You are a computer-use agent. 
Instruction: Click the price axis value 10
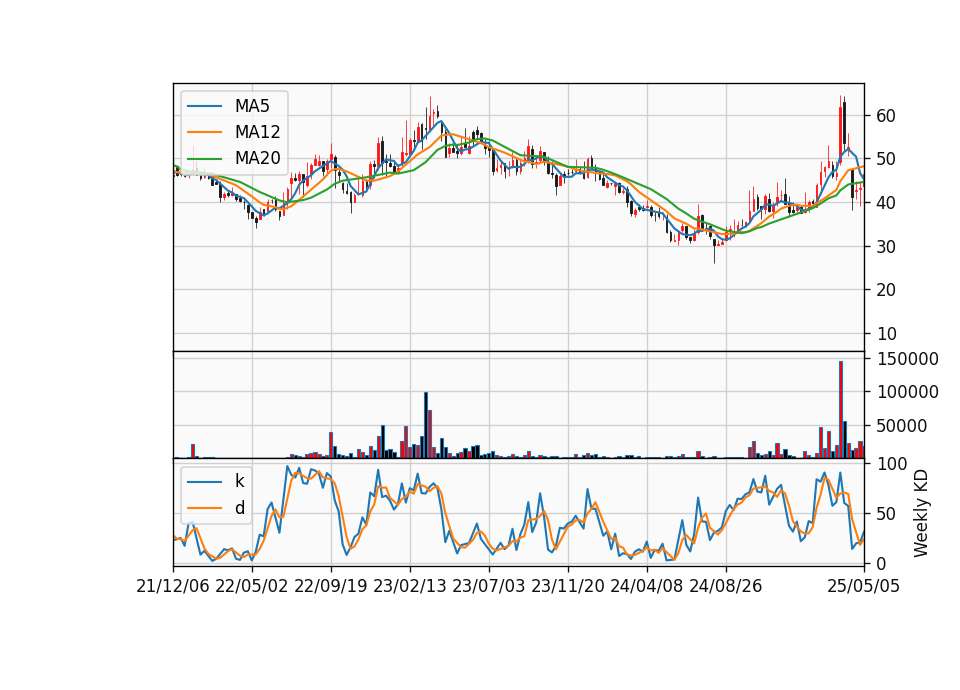pyautogui.click(x=886, y=334)
